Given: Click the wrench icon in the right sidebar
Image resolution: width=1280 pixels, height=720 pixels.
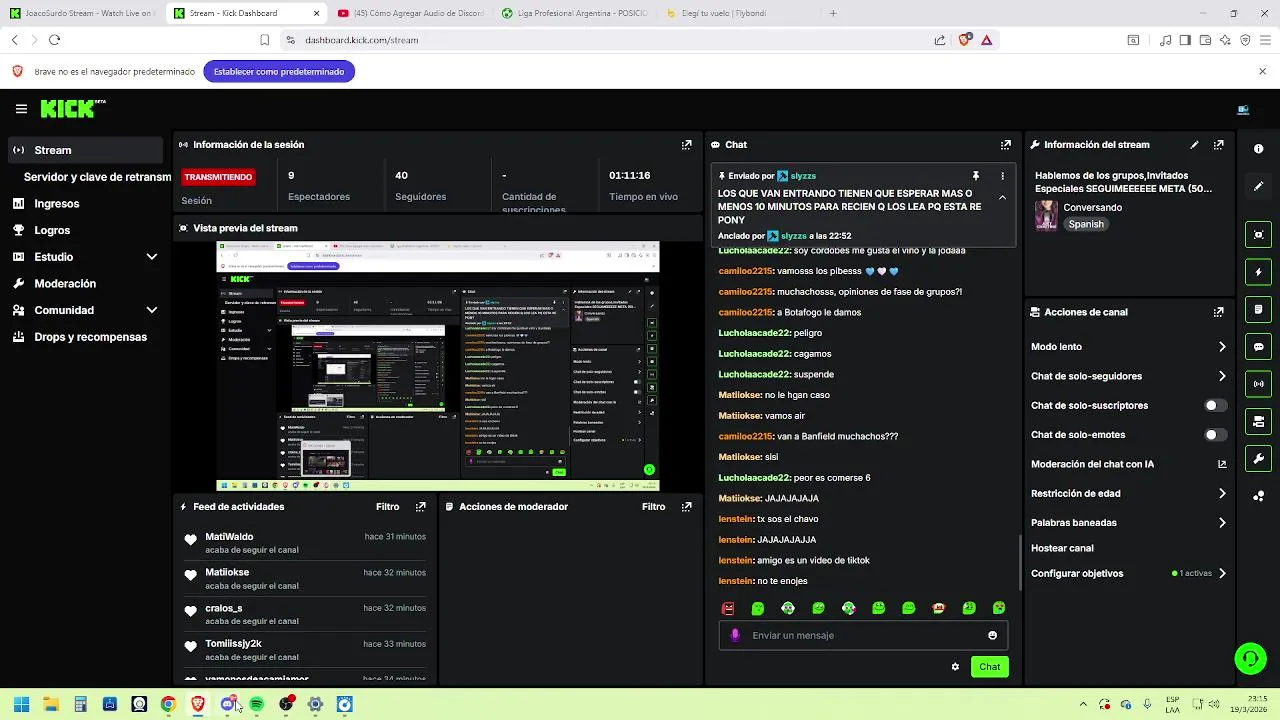Looking at the screenshot, I should (1258, 459).
